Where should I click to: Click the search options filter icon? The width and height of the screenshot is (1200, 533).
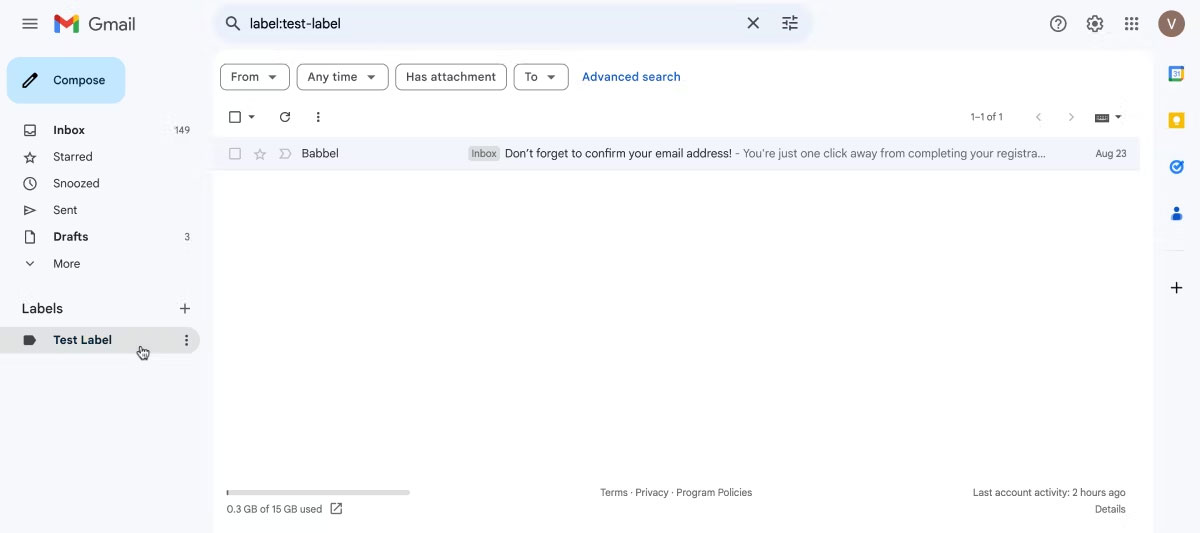click(x=790, y=23)
